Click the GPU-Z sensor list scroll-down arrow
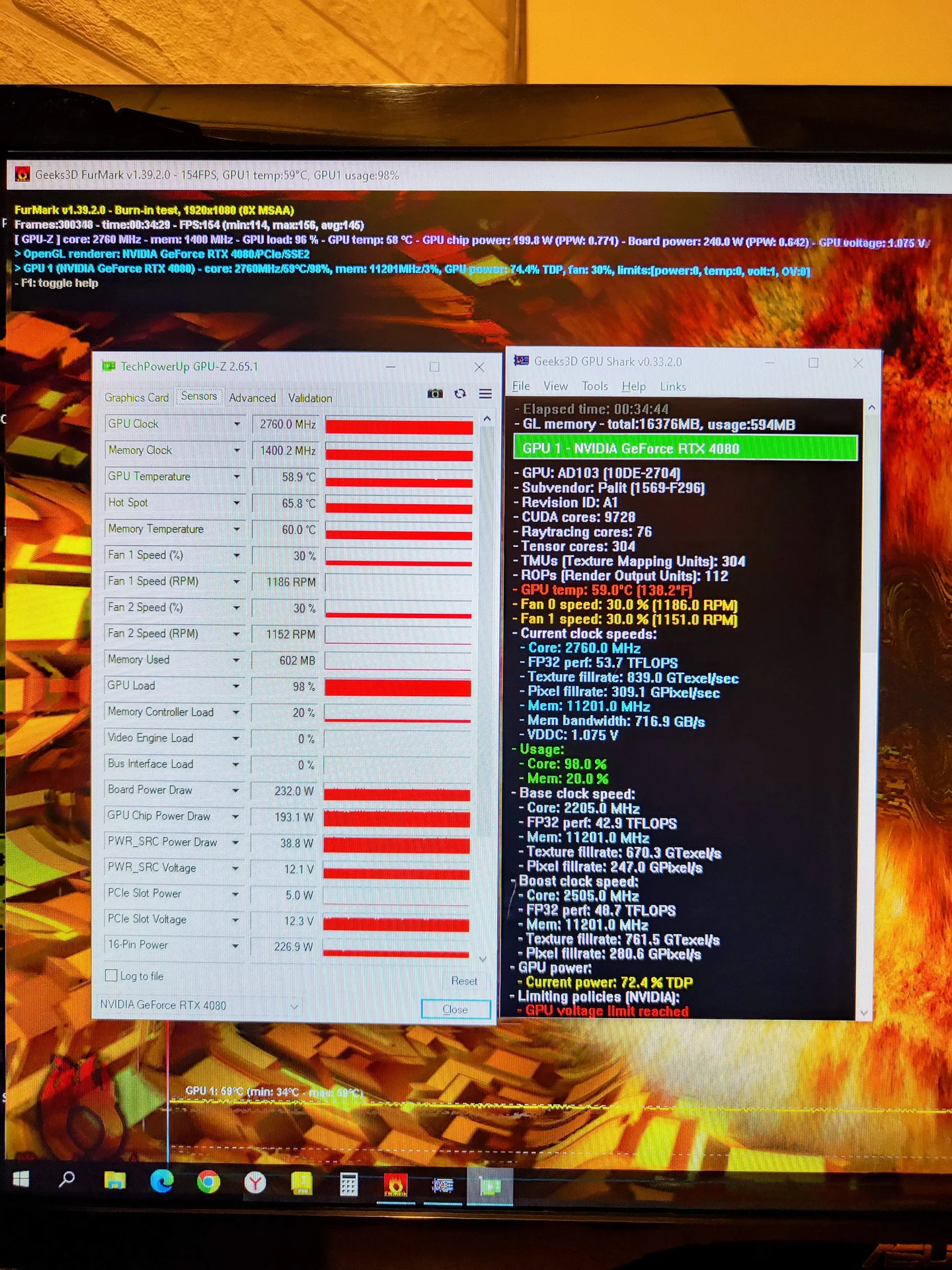952x1270 pixels. [x=483, y=958]
